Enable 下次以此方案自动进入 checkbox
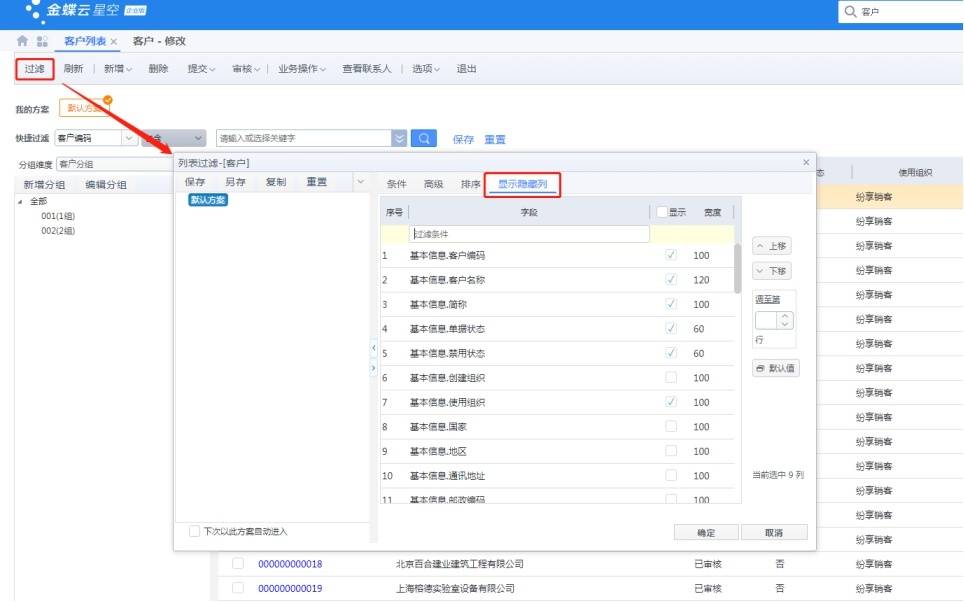This screenshot has height=602, width=964. (194, 531)
